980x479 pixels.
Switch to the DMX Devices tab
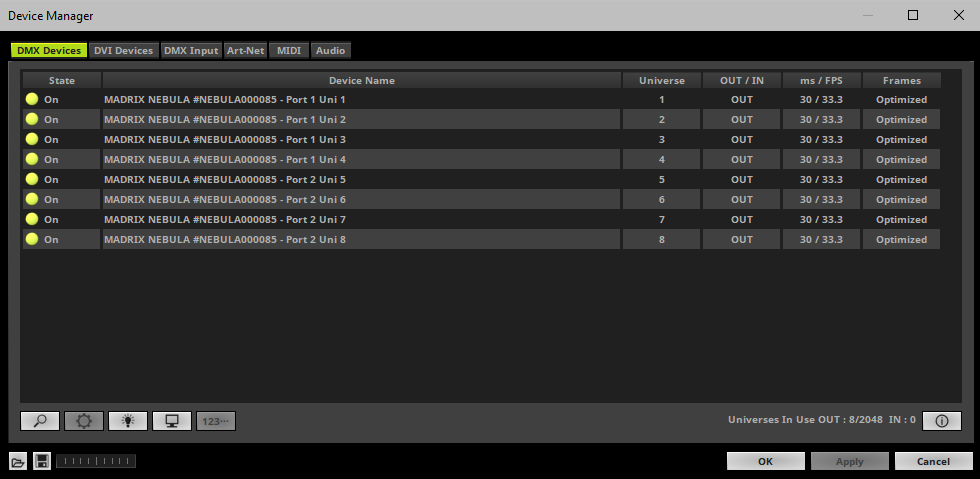click(49, 51)
